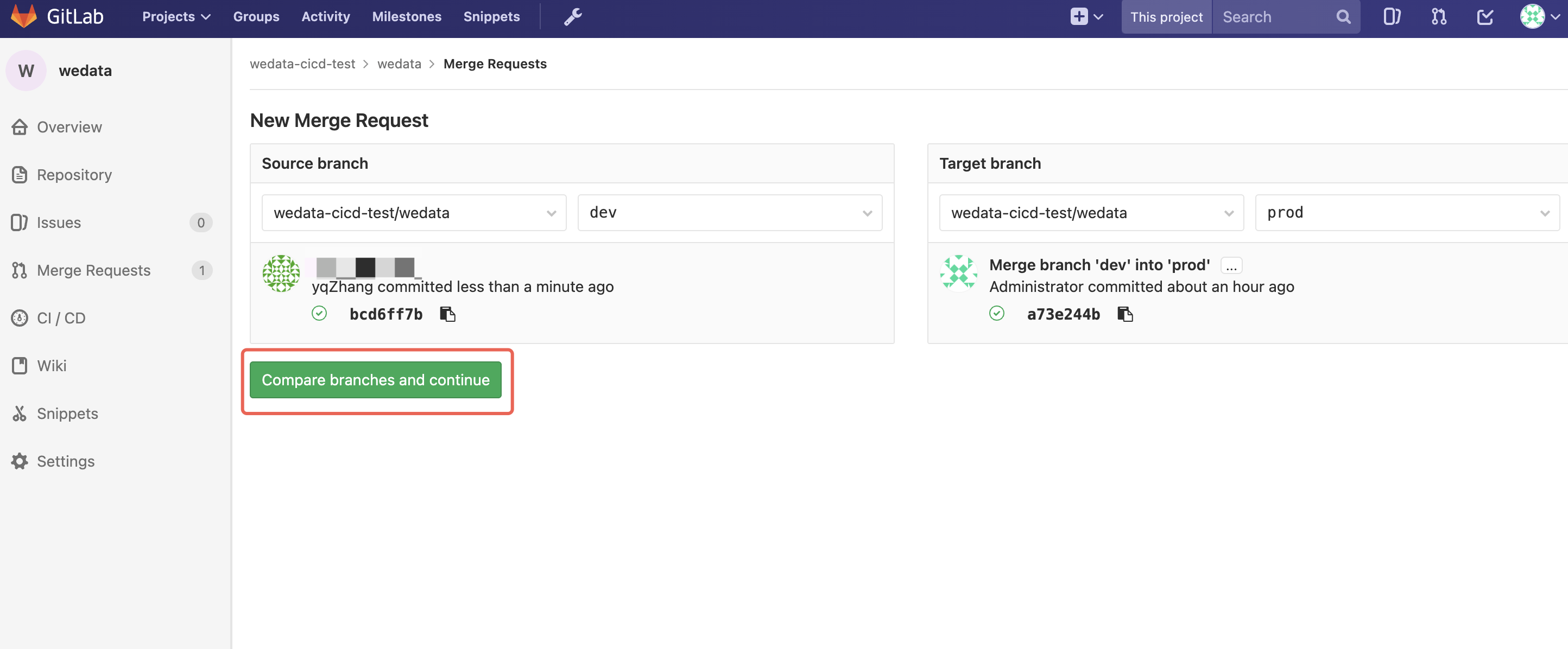Open the target branch prod dropdown
1568x649 pixels.
pyautogui.click(x=1407, y=213)
